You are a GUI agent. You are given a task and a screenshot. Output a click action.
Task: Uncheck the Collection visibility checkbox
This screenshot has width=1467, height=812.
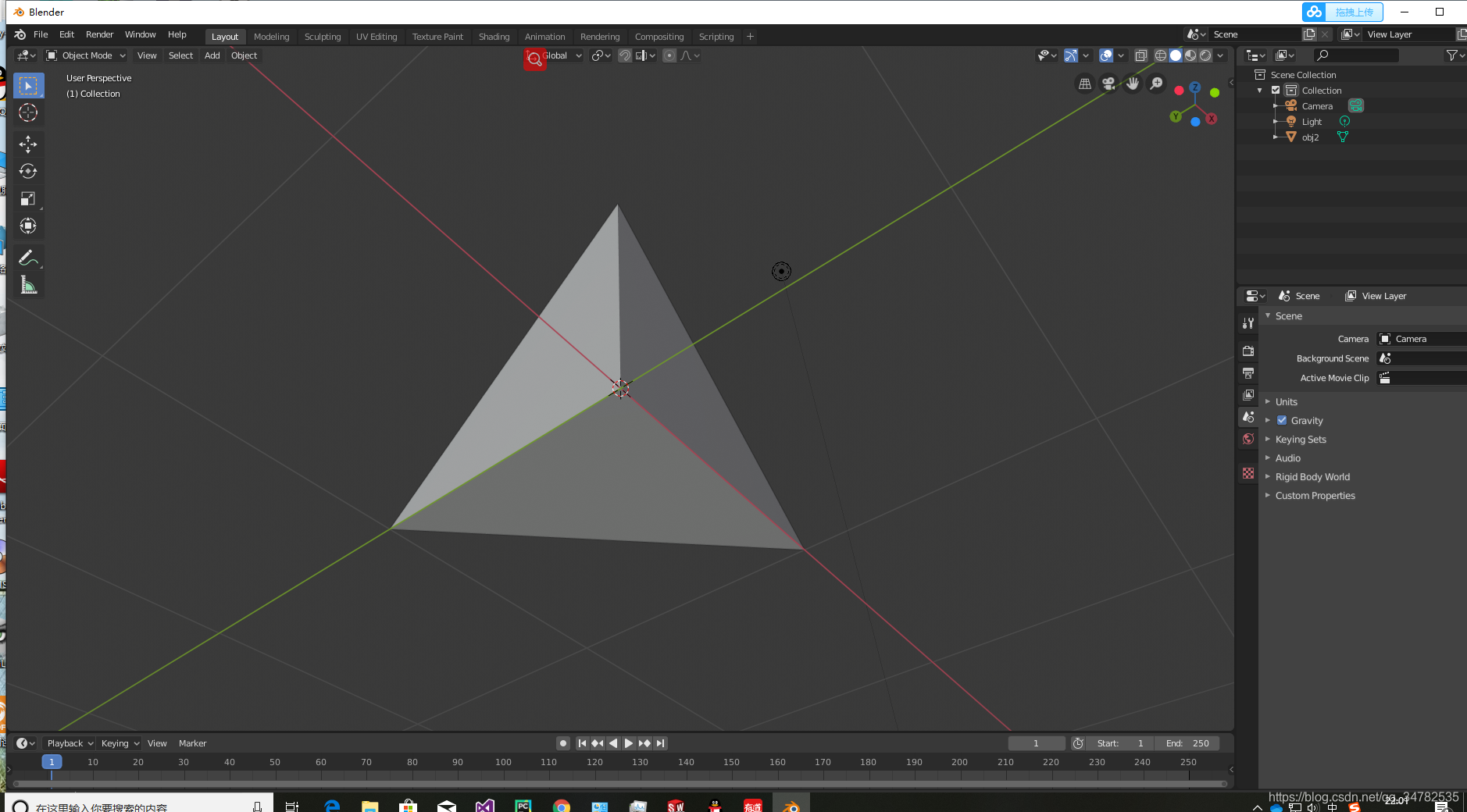[x=1276, y=90]
